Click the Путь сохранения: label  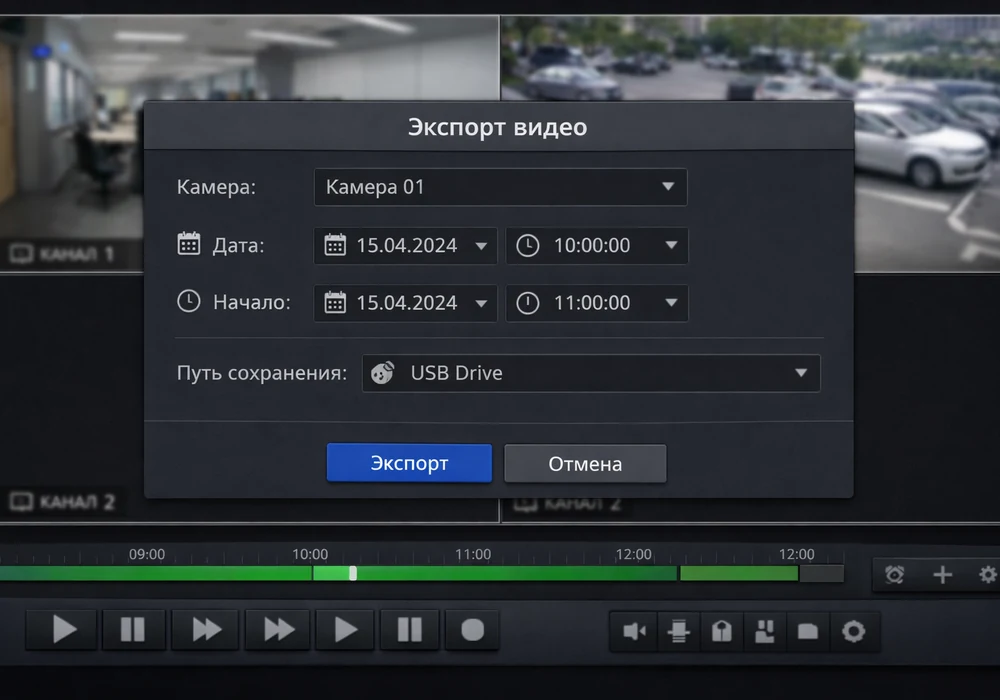(261, 372)
